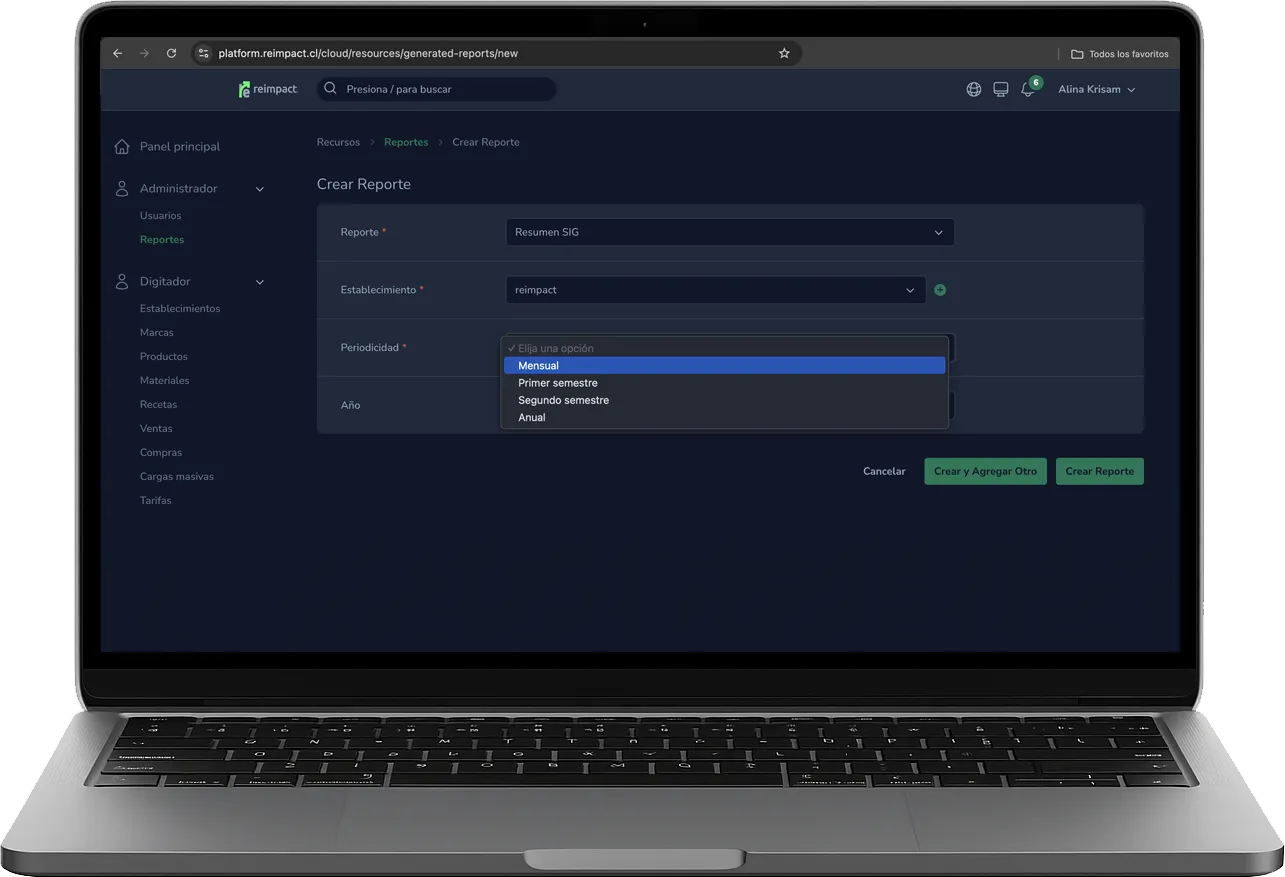The width and height of the screenshot is (1285, 877).
Task: Go to Usuarios in the sidebar
Action: [160, 215]
